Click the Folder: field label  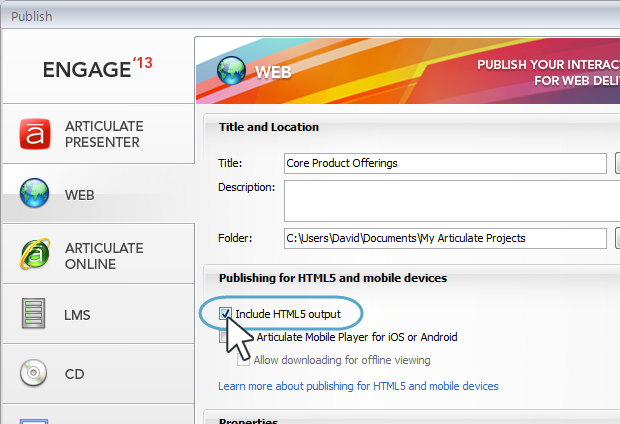point(235,238)
